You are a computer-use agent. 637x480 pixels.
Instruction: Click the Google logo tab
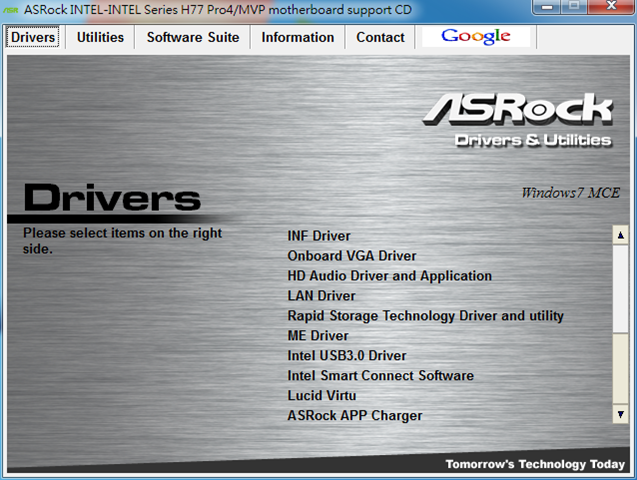click(476, 37)
